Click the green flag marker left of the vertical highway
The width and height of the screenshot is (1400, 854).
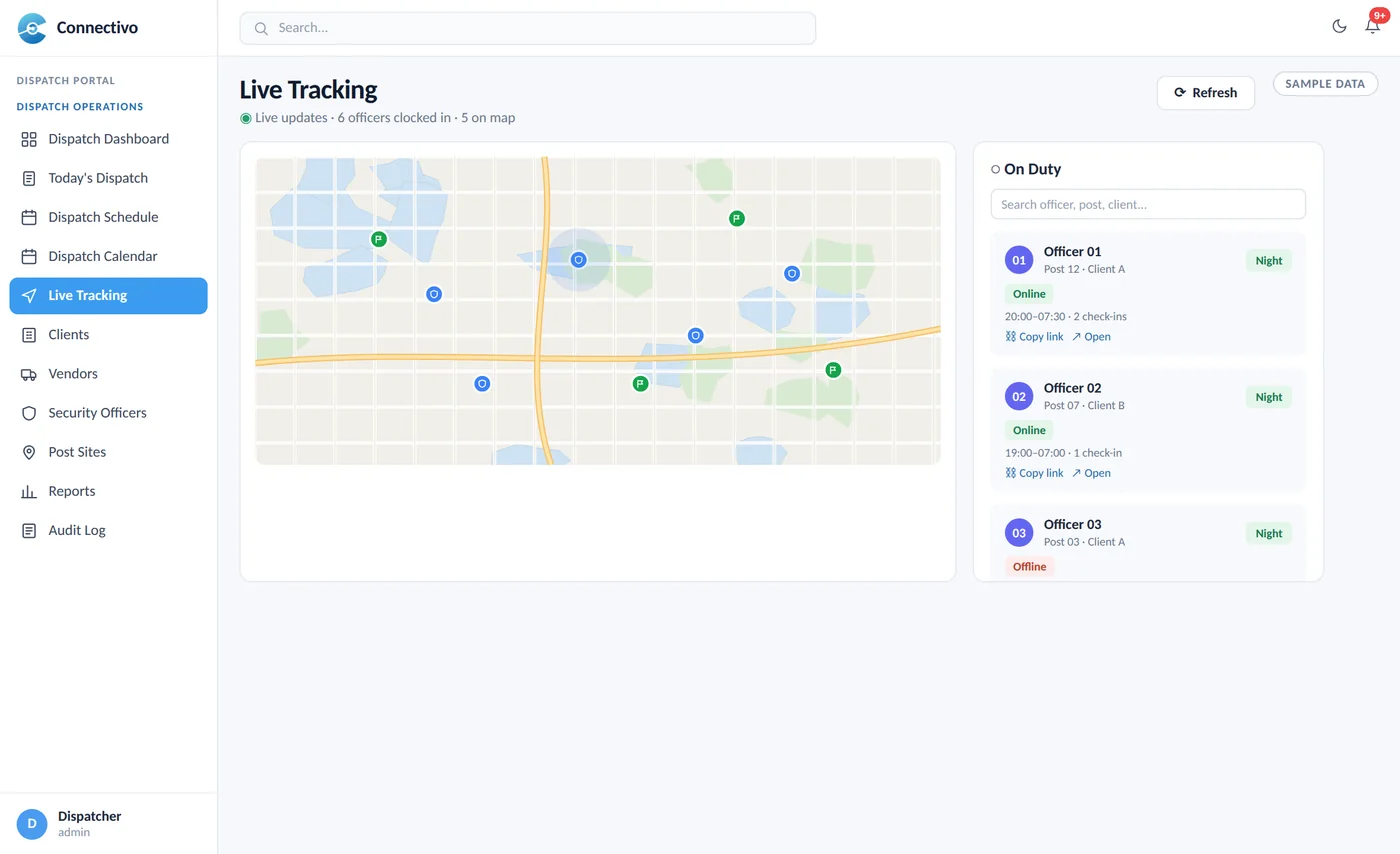pyautogui.click(x=378, y=239)
